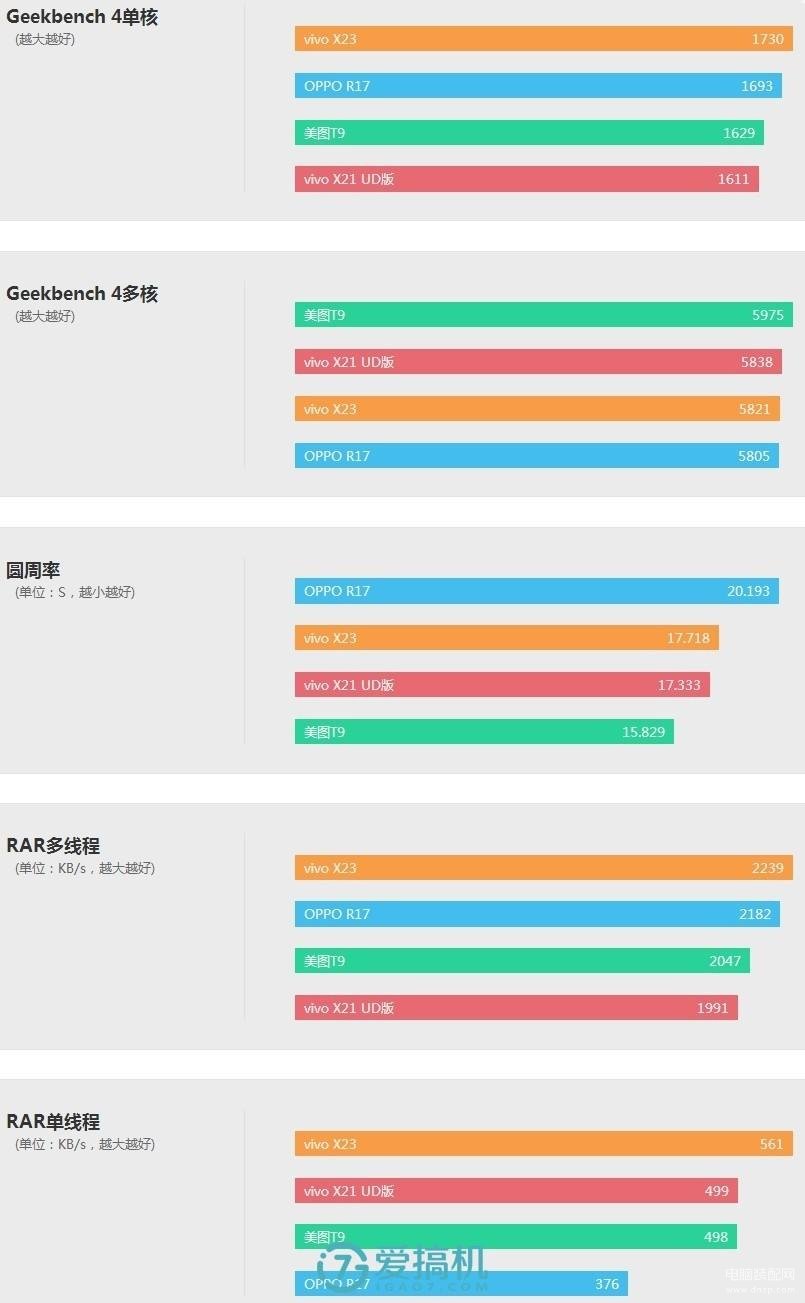
Task: Select the vivo X21 UD版 bar scoring 1611
Action: (x=527, y=179)
